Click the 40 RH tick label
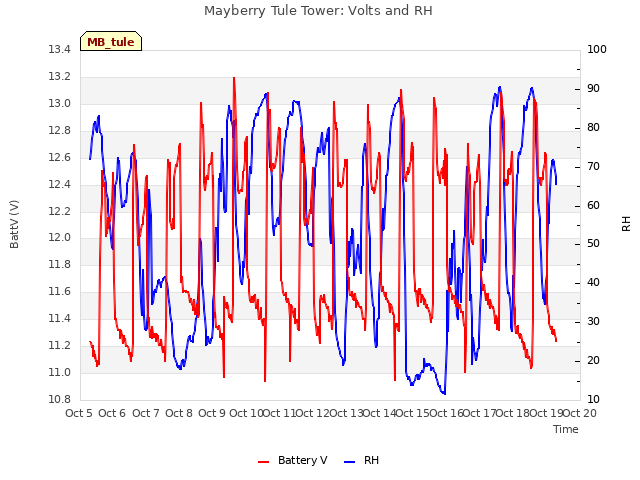 pos(593,282)
